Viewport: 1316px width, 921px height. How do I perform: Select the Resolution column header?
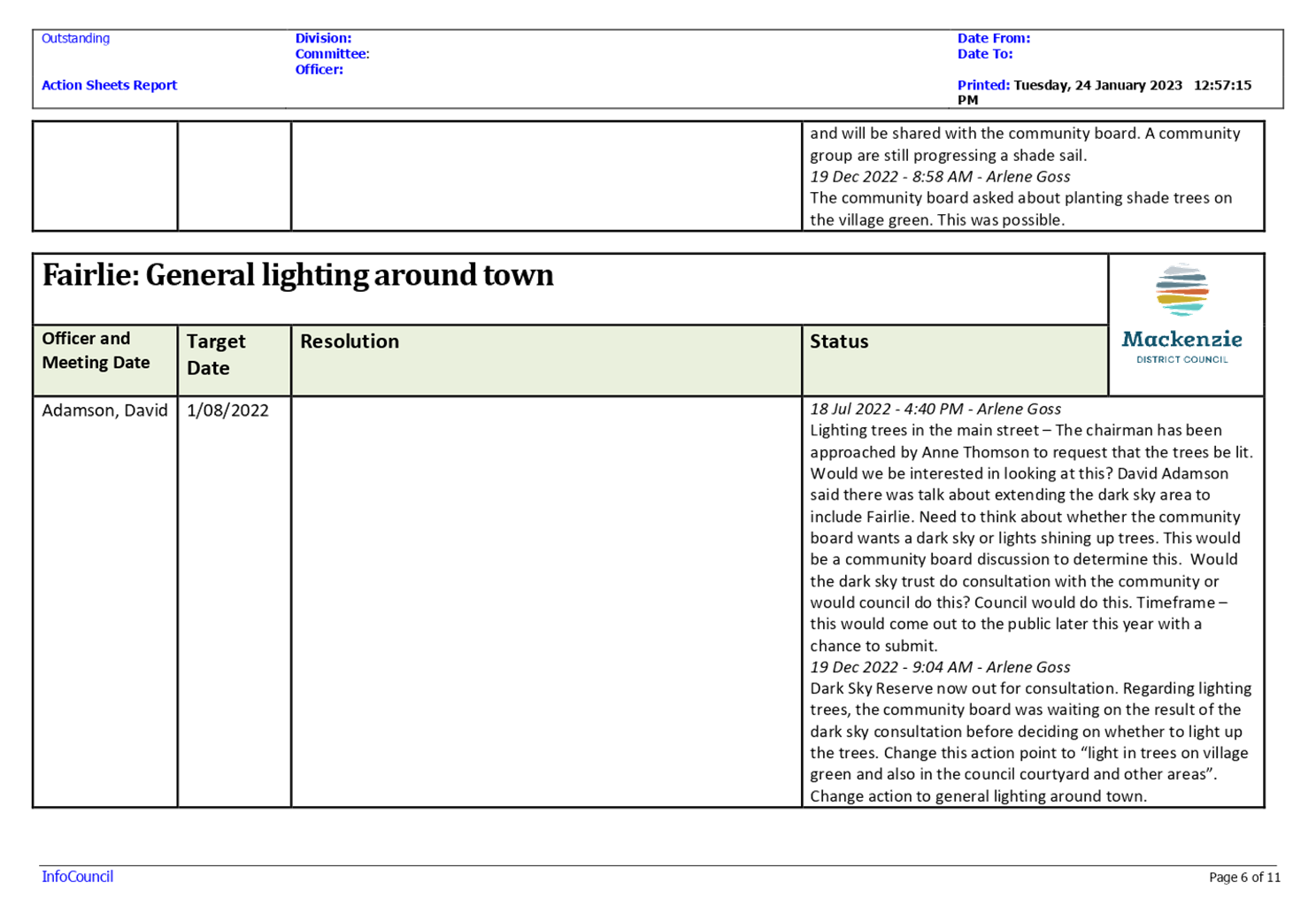[350, 341]
